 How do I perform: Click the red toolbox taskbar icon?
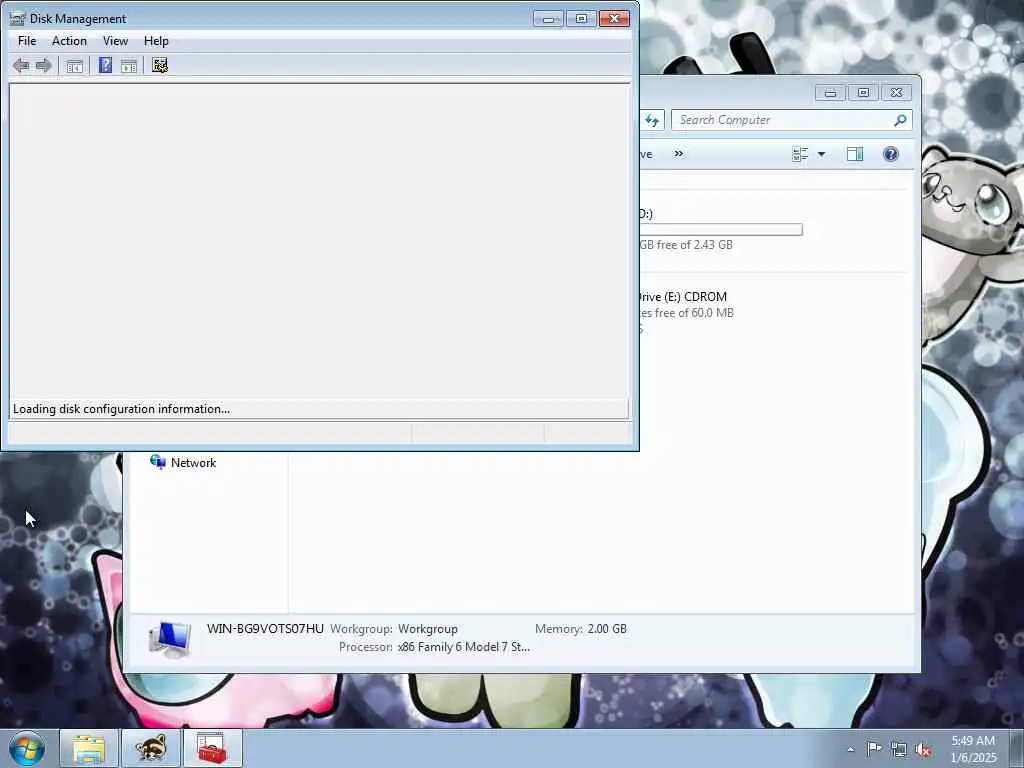[x=213, y=748]
